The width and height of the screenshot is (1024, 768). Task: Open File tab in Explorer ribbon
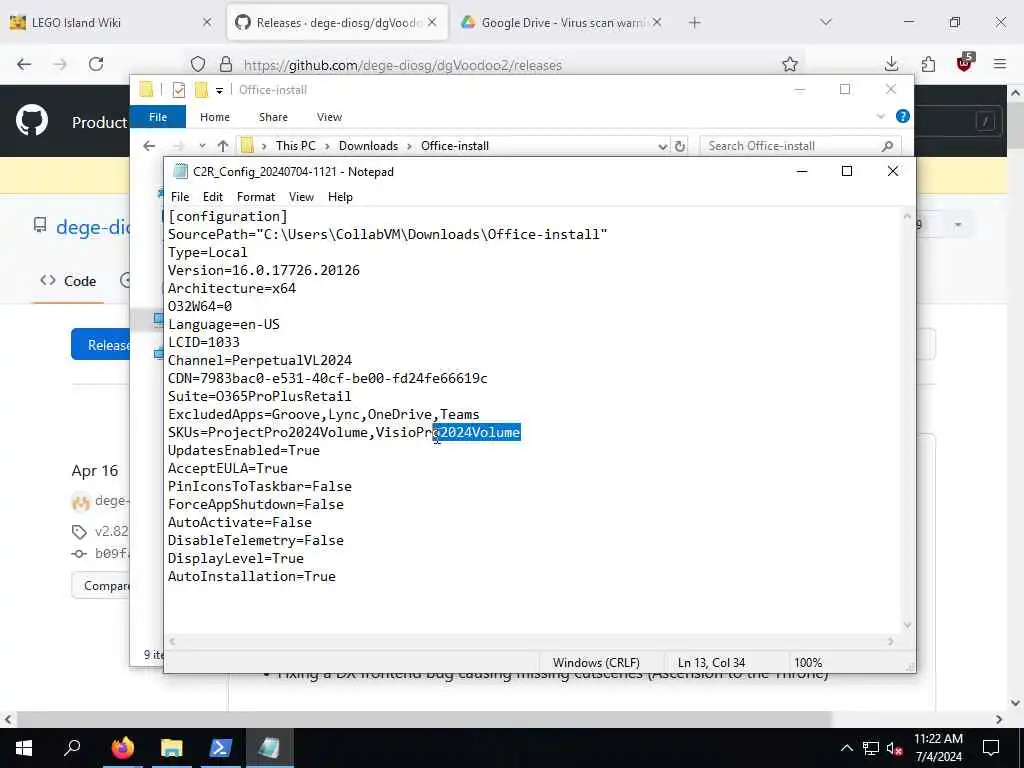click(x=158, y=117)
